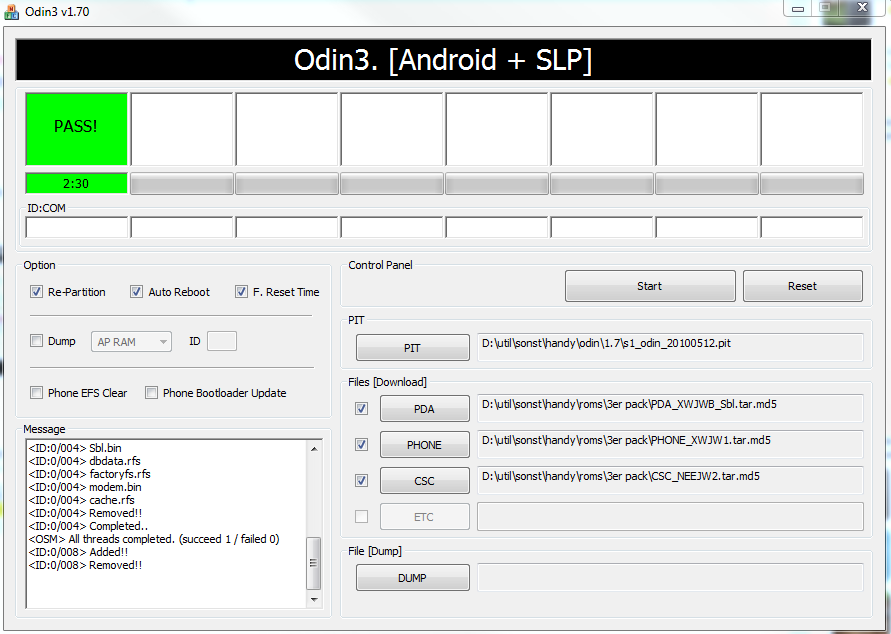
Task: Click the PHONE file path field
Action: coord(670,444)
